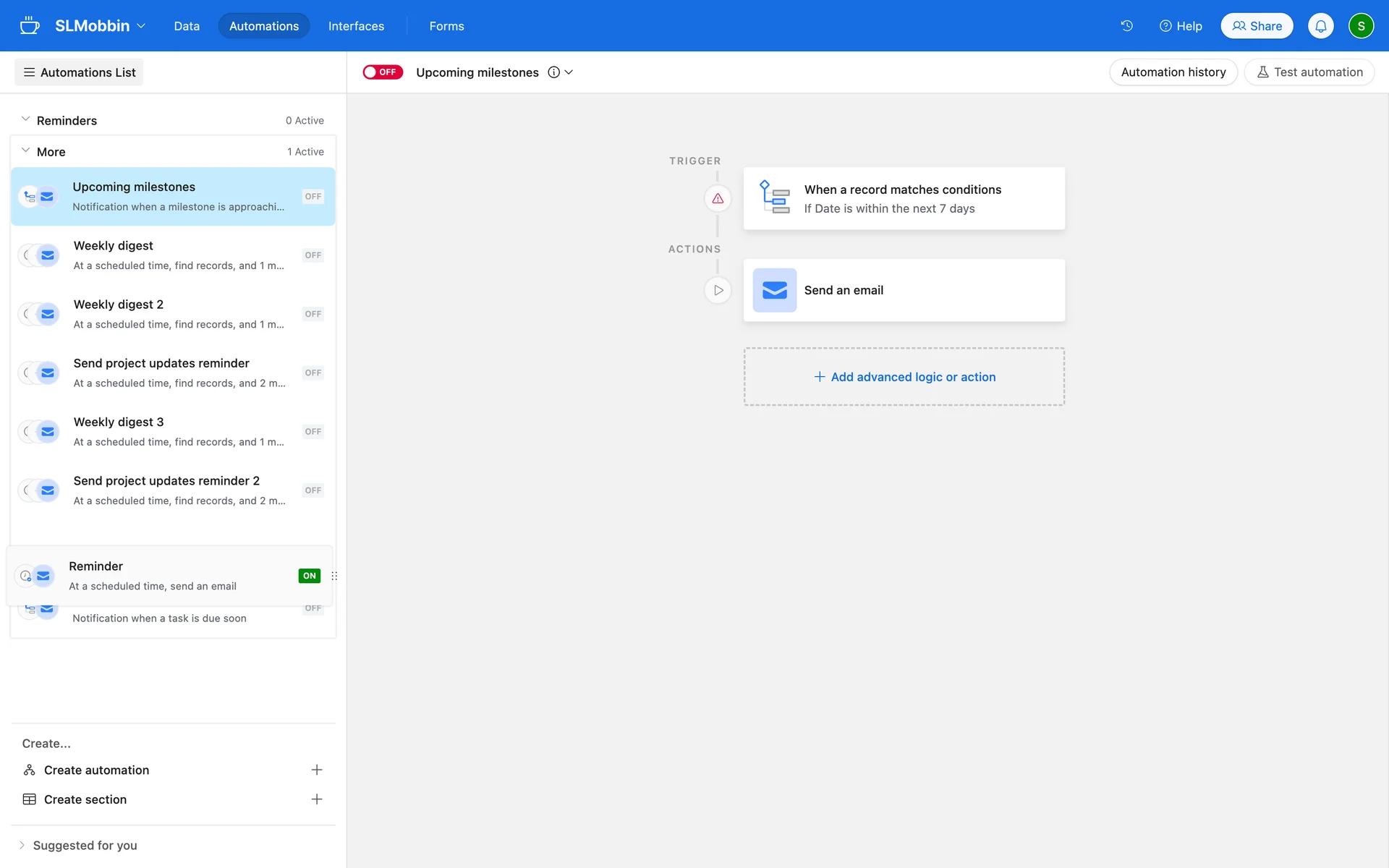
Task: Click the Send an email envelope icon
Action: [774, 290]
